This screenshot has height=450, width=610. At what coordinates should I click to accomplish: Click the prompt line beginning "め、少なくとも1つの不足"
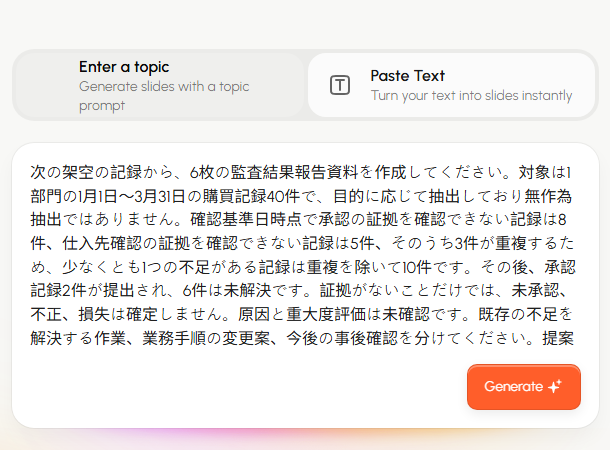[x=303, y=267]
